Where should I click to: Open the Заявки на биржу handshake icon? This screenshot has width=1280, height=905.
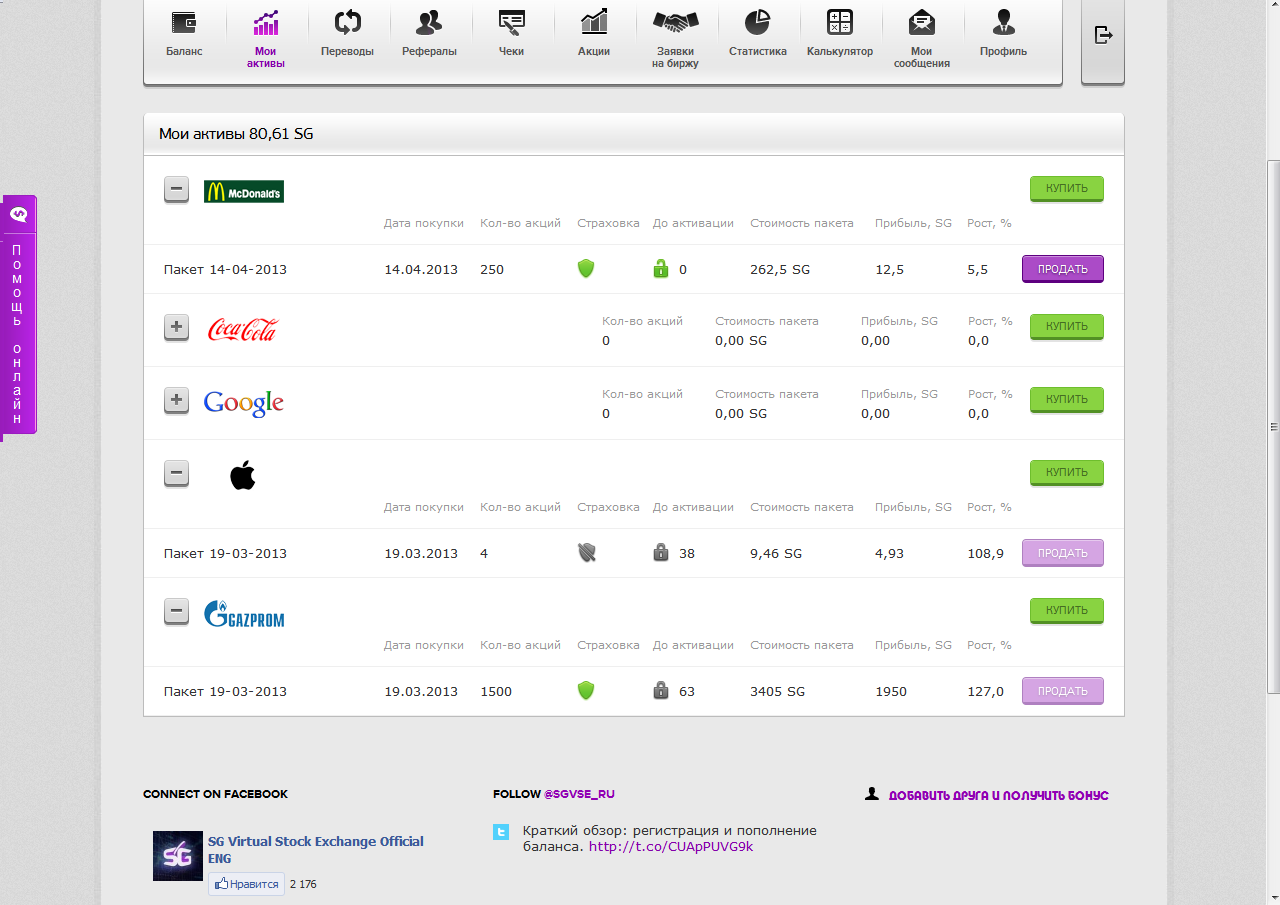(x=676, y=22)
